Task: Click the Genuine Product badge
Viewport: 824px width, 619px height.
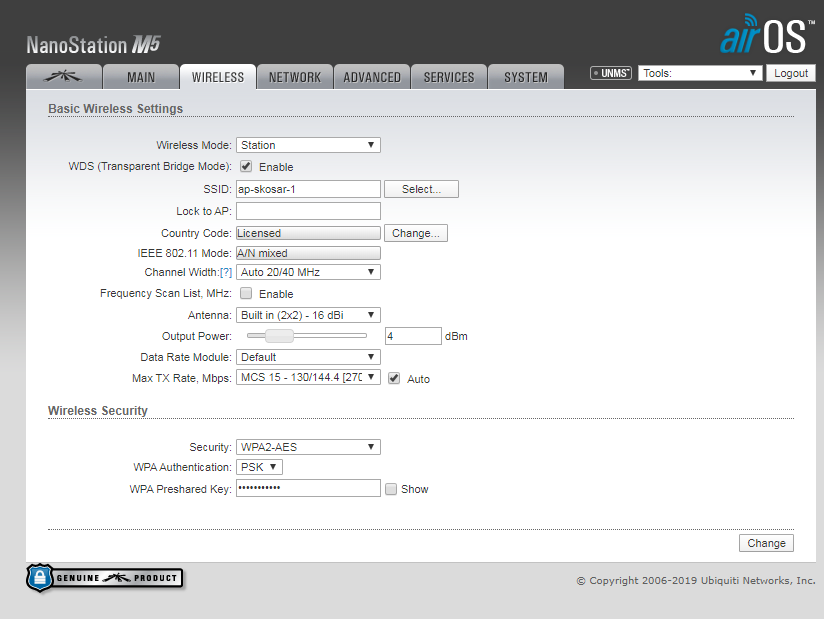Action: (105, 578)
